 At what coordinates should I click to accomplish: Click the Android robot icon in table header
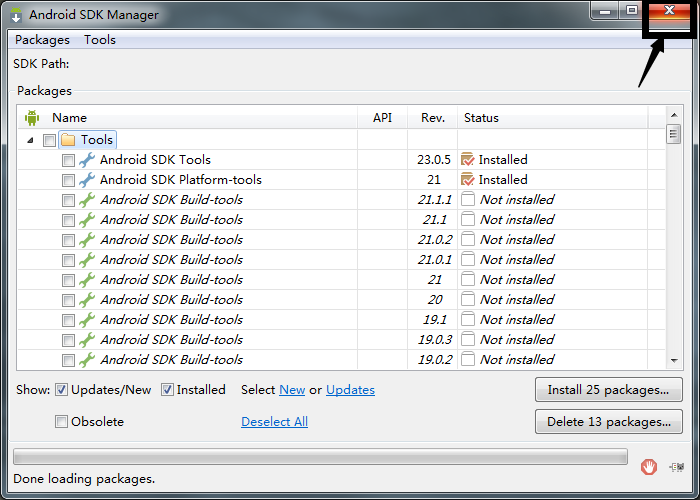(x=32, y=118)
